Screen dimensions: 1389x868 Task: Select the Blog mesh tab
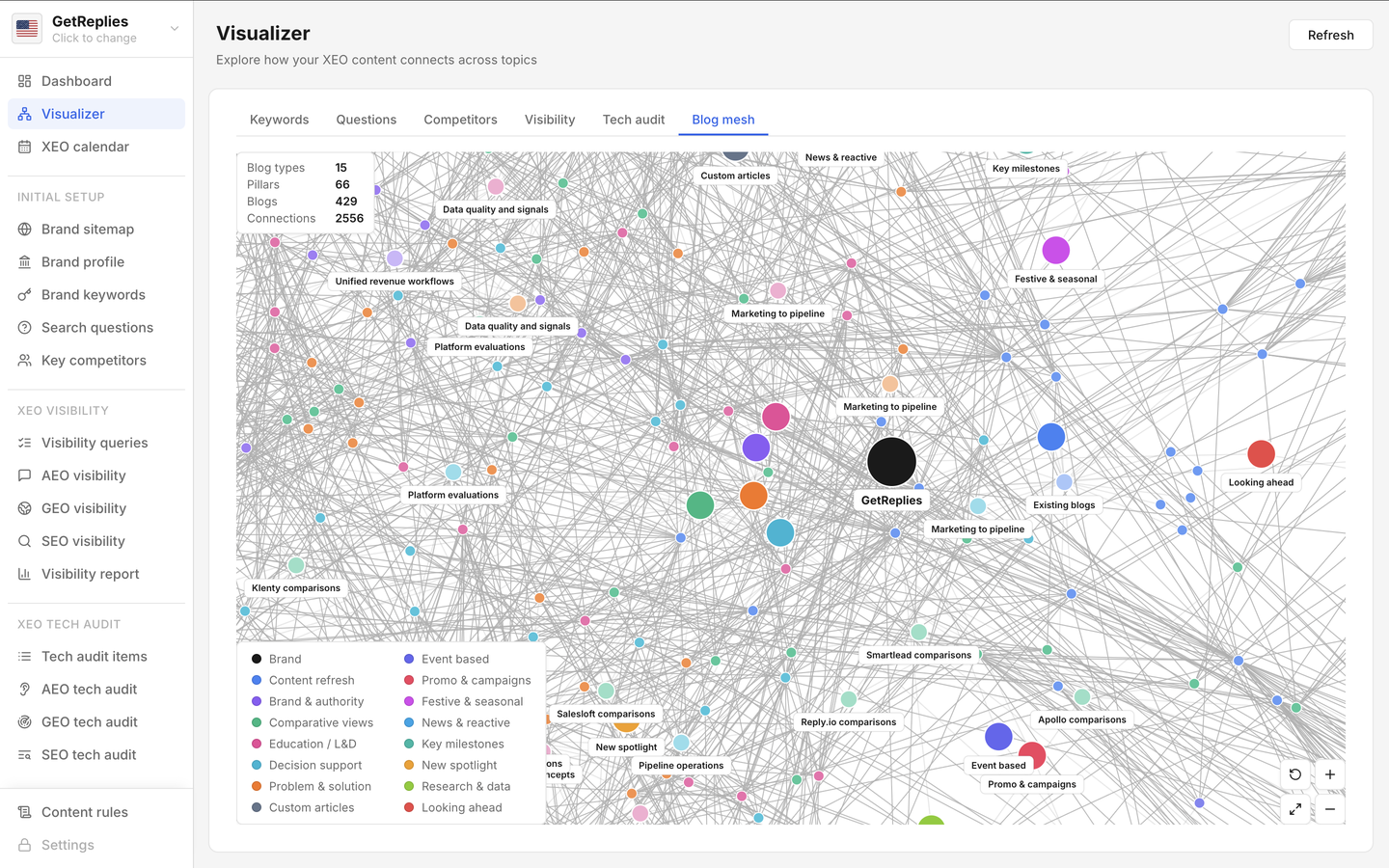tap(723, 120)
